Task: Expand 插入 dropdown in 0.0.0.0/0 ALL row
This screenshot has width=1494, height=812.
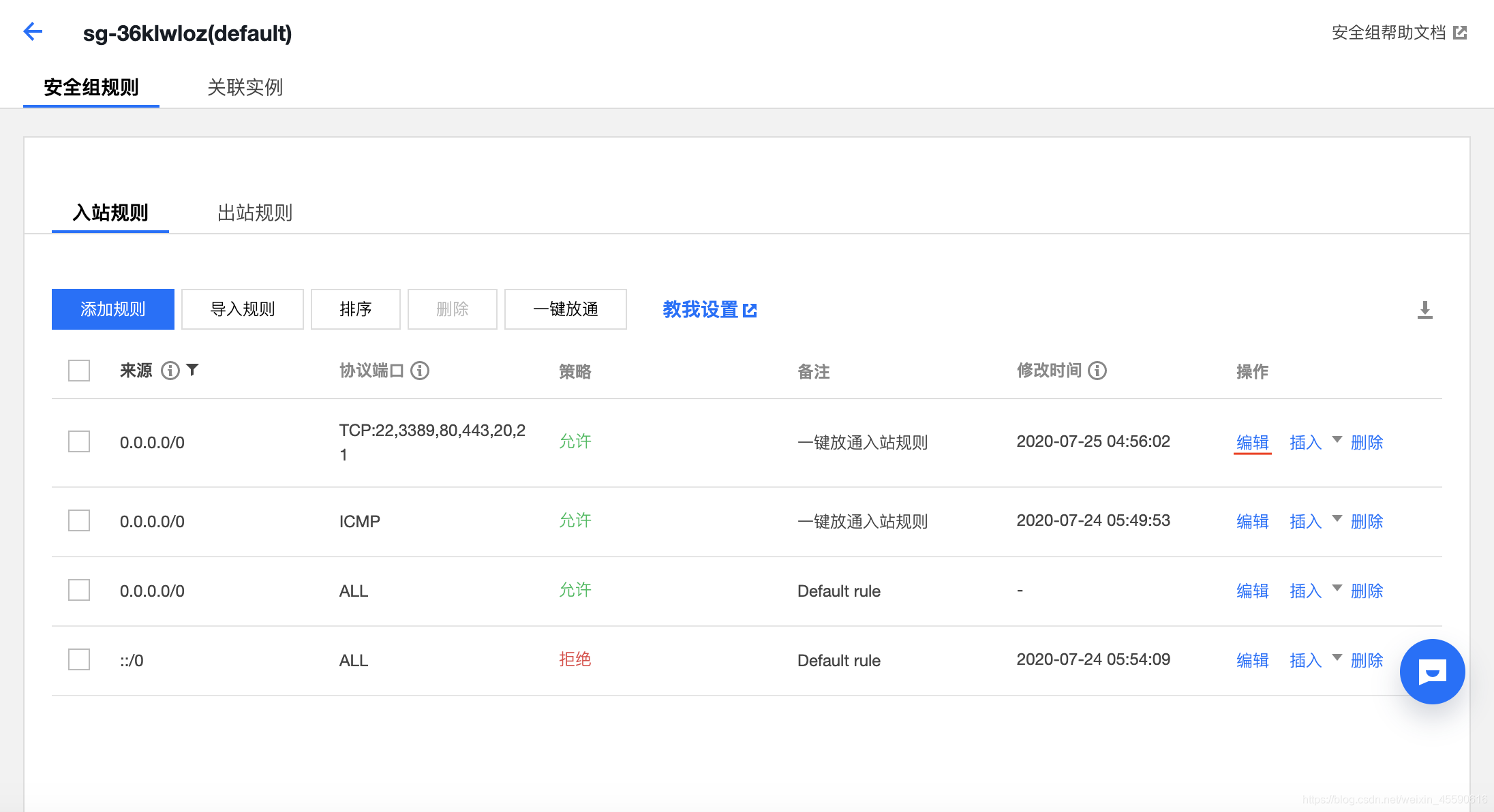Action: (1337, 588)
